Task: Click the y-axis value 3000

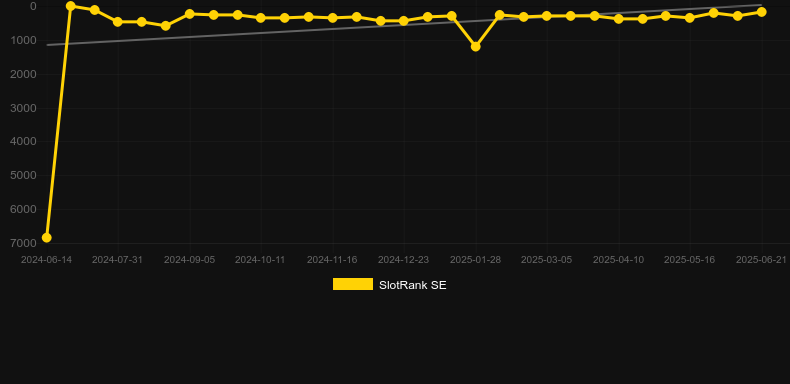Action: click(23, 108)
